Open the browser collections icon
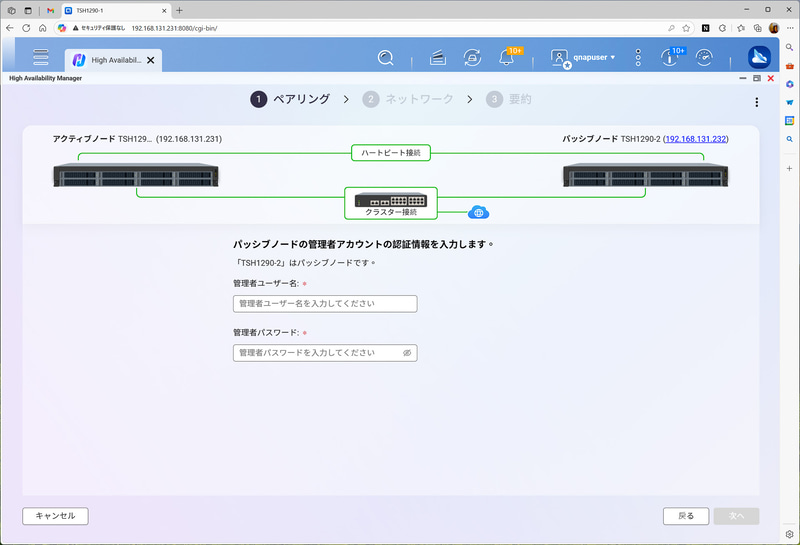The image size is (800, 545). [758, 28]
